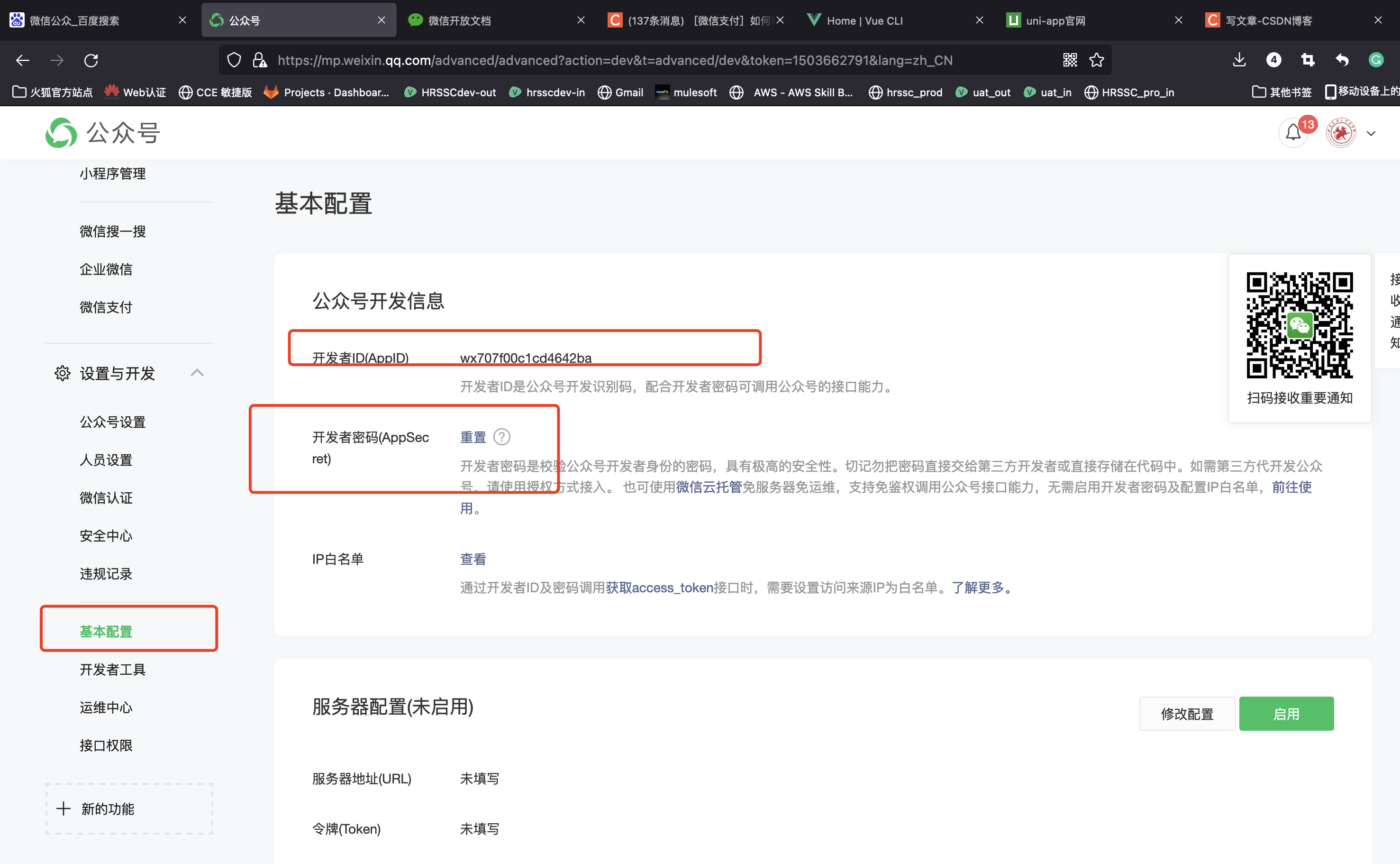Viewport: 1400px width, 864px height.
Task: Switch to the Home | Vue CLI tab
Action: pos(895,20)
